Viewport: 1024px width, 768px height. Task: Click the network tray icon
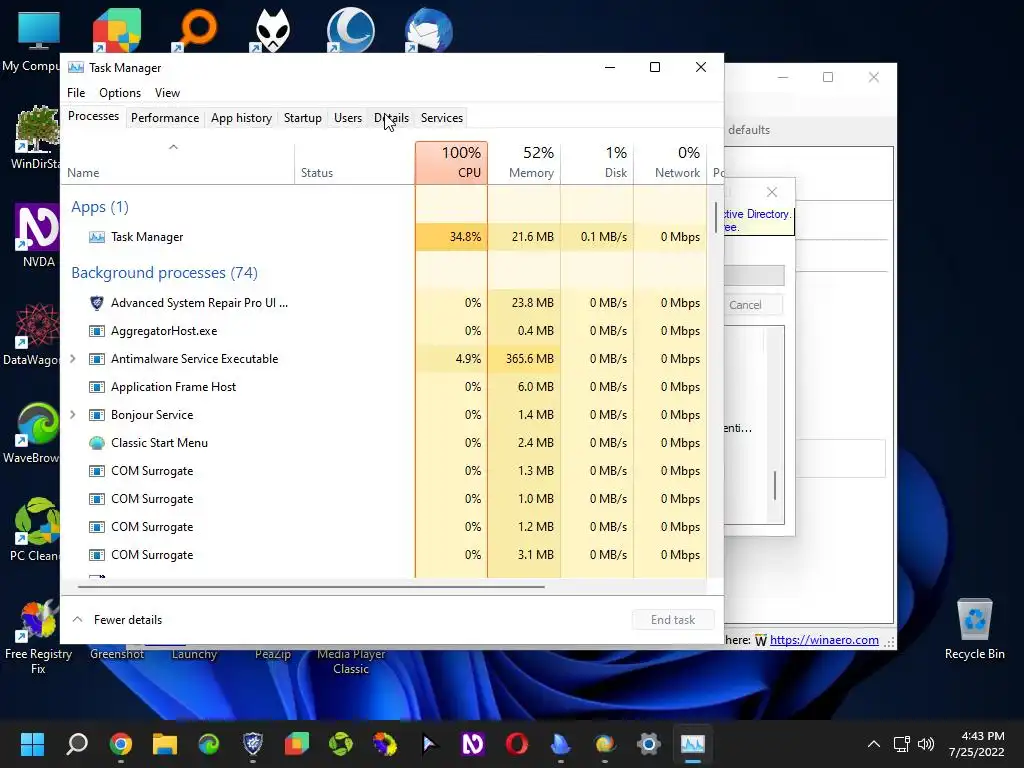(902, 744)
